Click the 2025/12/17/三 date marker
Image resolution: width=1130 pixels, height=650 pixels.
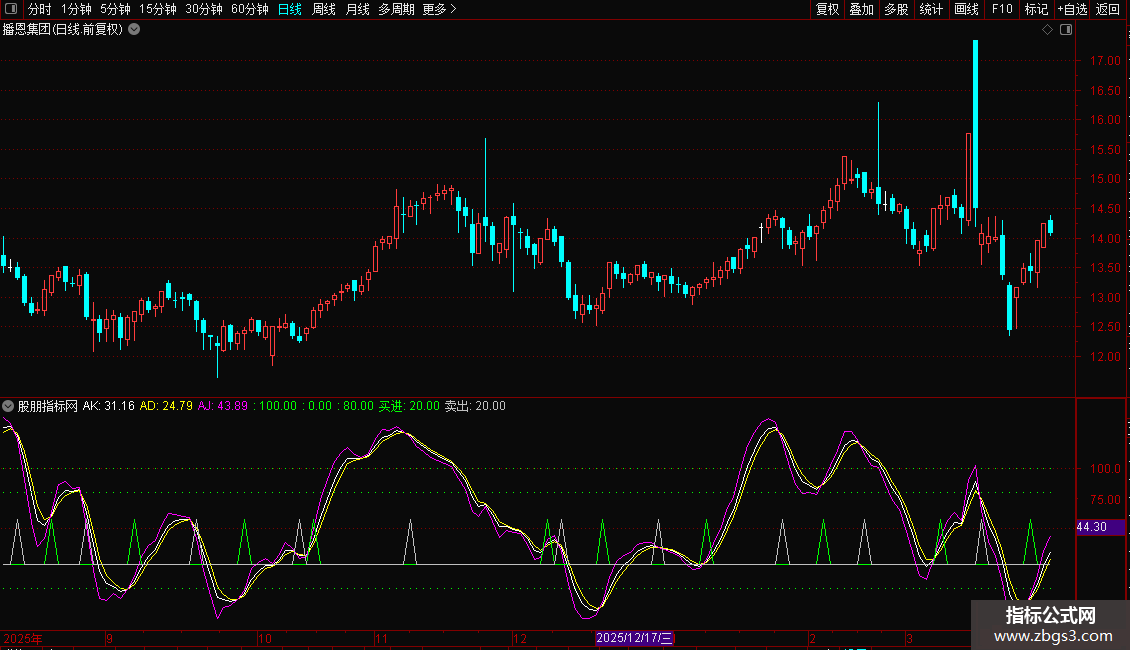(634, 638)
